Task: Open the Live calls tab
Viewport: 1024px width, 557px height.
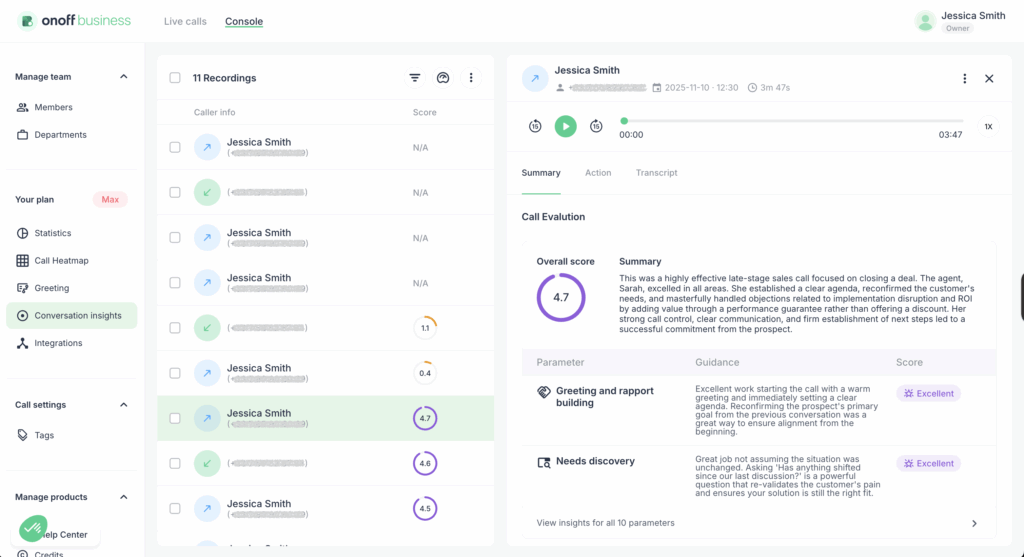Action: click(x=184, y=21)
